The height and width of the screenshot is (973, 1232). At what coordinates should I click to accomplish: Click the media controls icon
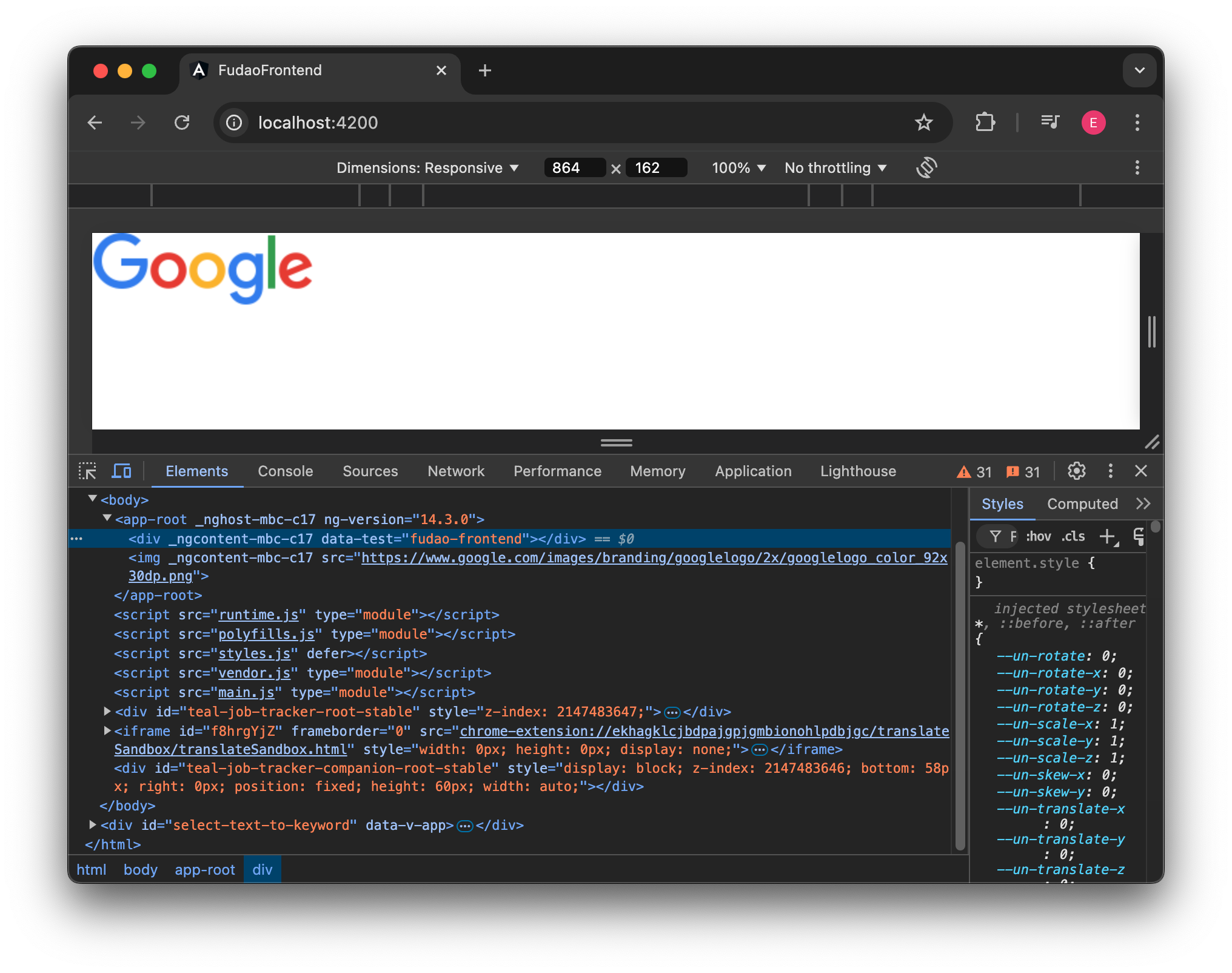click(1050, 123)
